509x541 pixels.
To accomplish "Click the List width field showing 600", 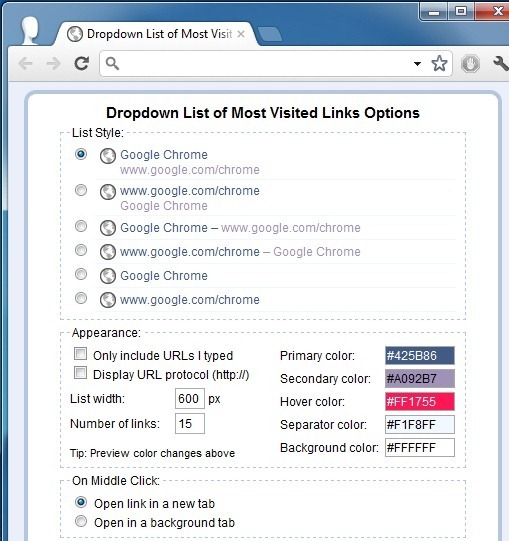I will pos(190,399).
